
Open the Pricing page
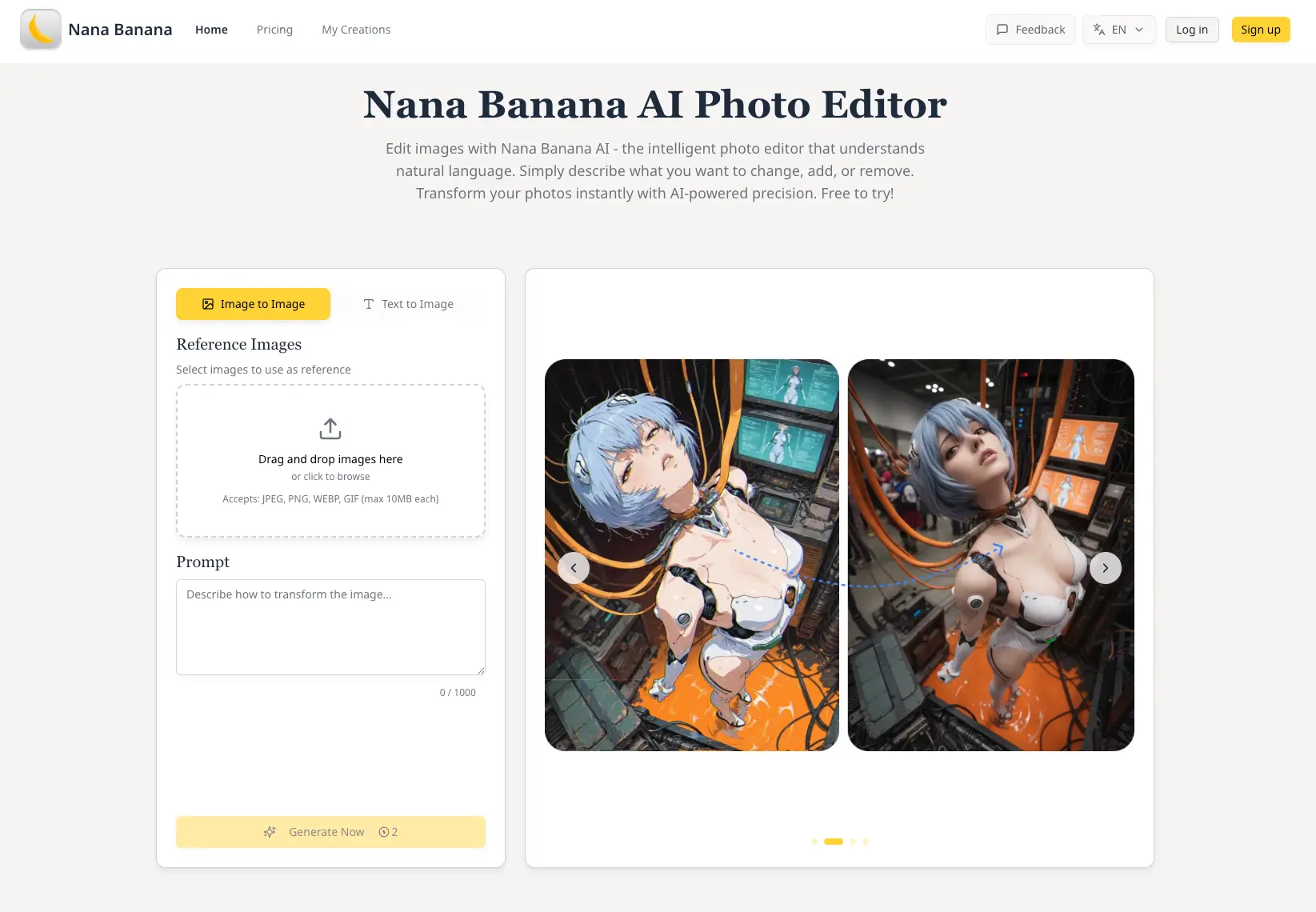[x=274, y=30]
